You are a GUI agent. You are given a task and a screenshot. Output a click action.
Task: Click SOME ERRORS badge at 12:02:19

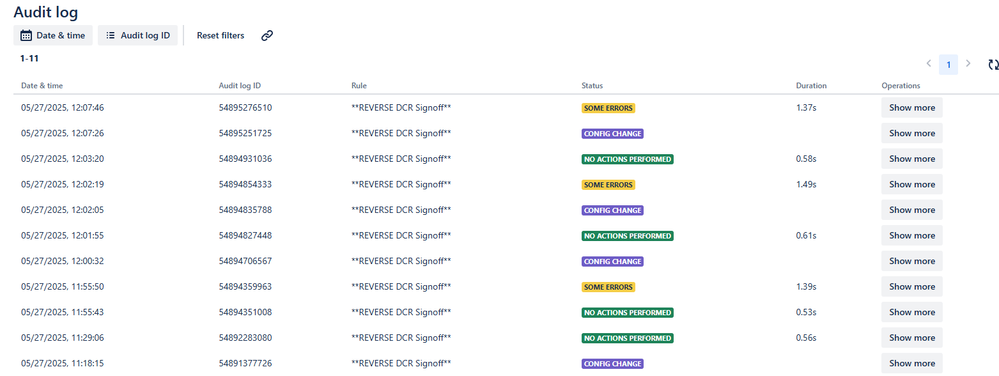[608, 185]
